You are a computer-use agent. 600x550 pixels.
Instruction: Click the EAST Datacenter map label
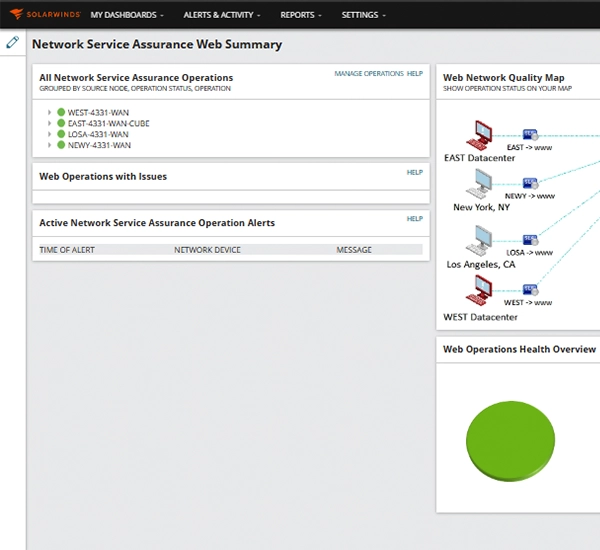pos(479,158)
